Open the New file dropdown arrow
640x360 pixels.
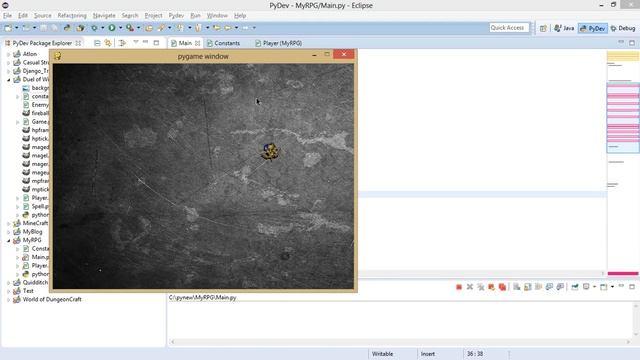point(16,28)
